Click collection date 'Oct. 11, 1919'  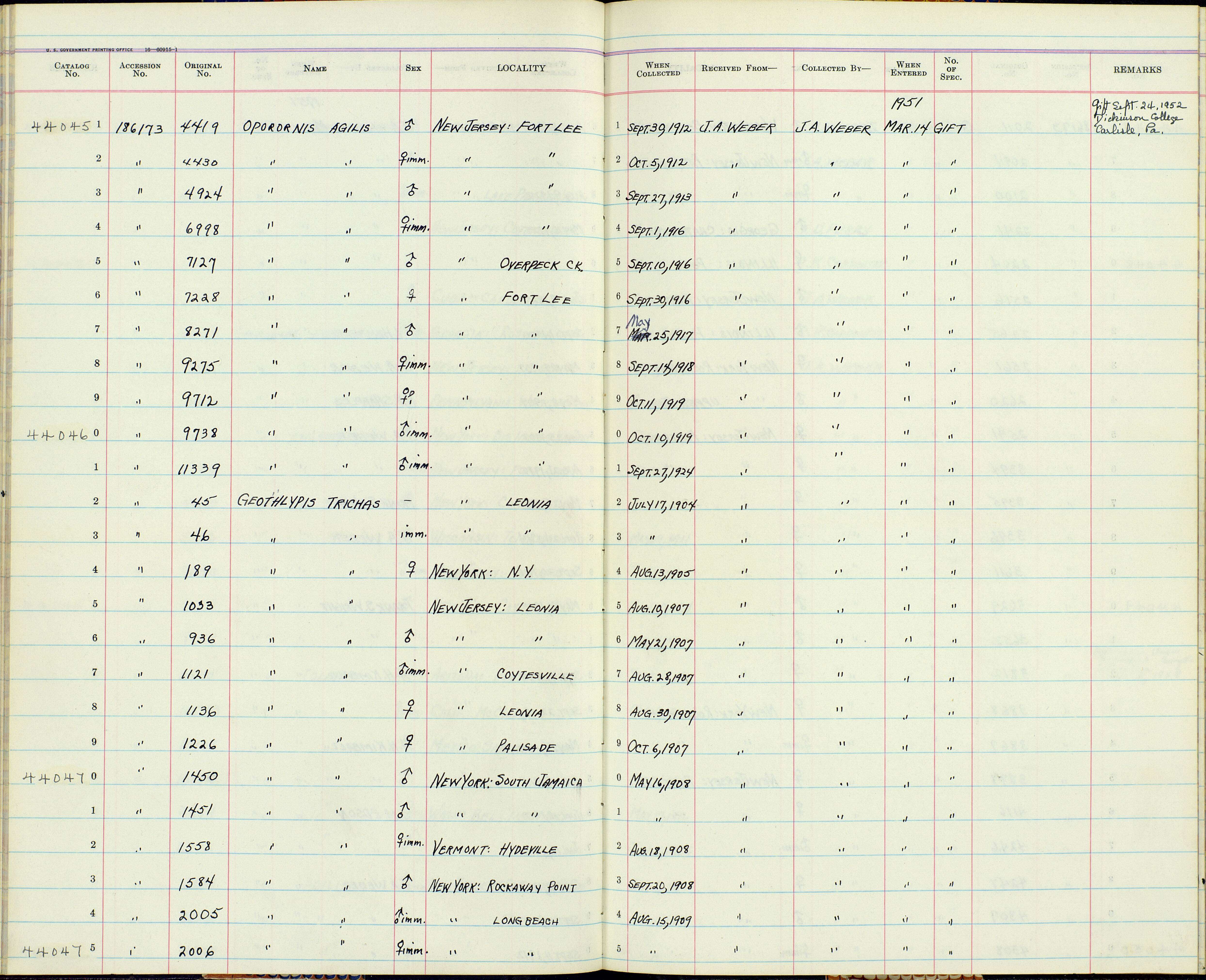point(656,403)
